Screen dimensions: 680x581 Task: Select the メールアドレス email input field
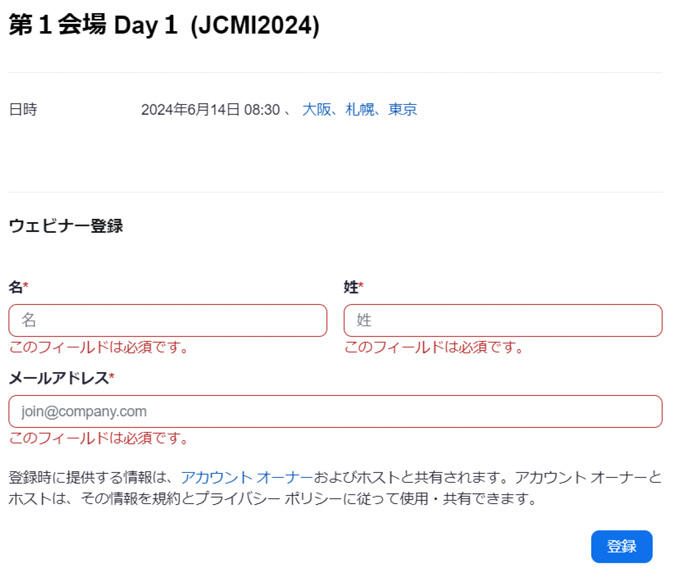coord(335,411)
